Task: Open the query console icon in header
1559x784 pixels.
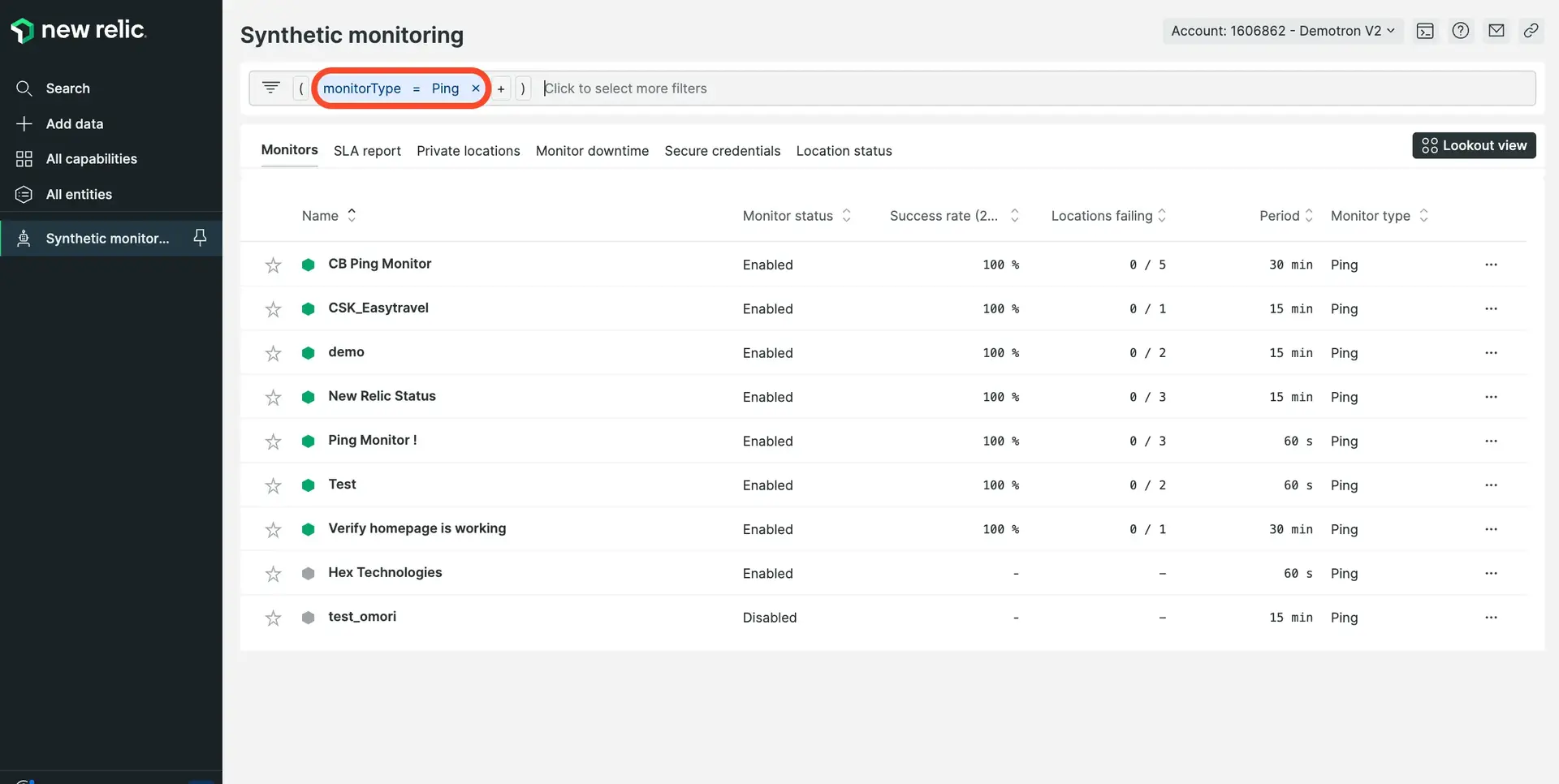Action: (x=1425, y=31)
